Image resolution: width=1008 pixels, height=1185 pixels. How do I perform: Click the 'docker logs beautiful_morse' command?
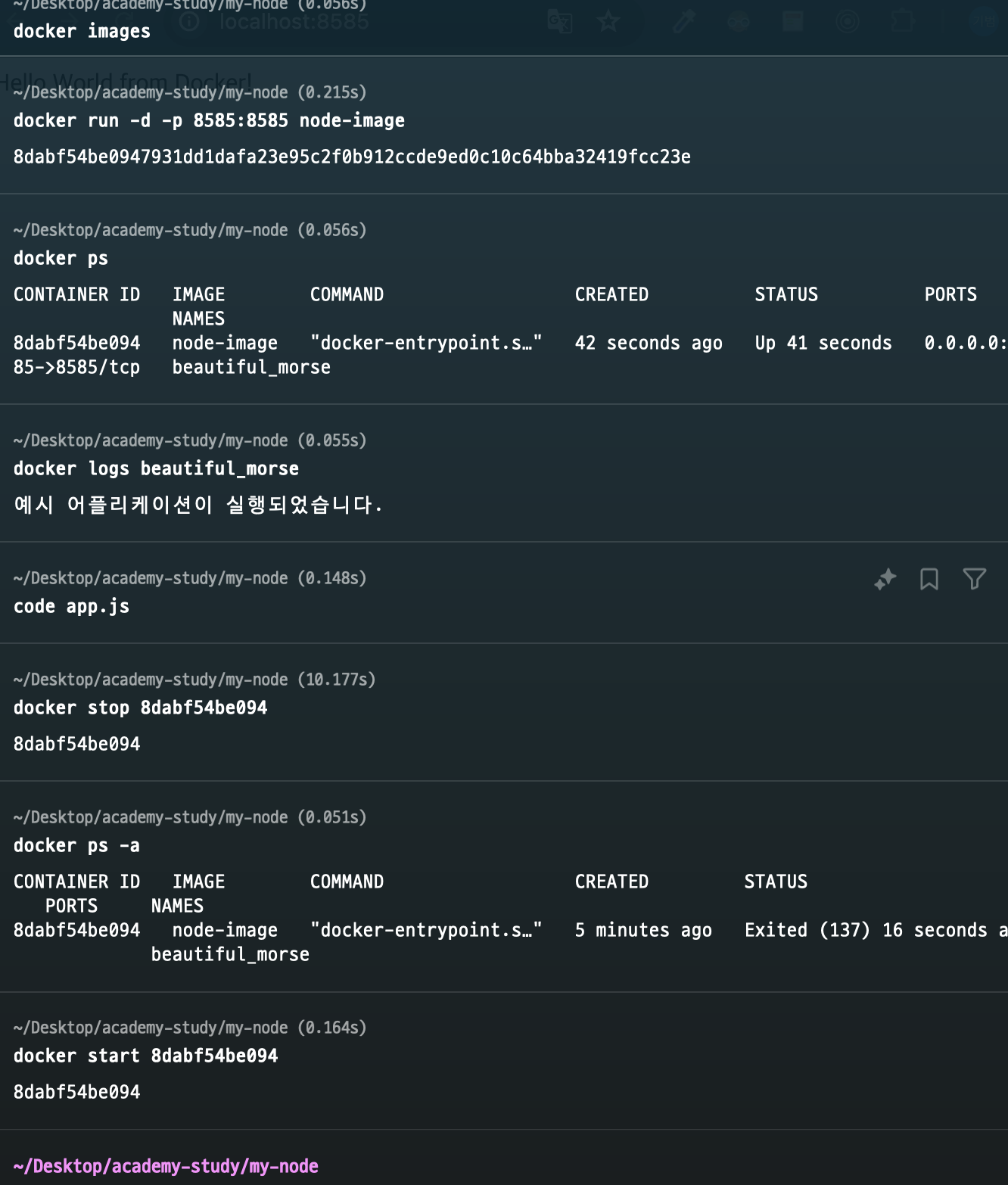click(x=155, y=468)
